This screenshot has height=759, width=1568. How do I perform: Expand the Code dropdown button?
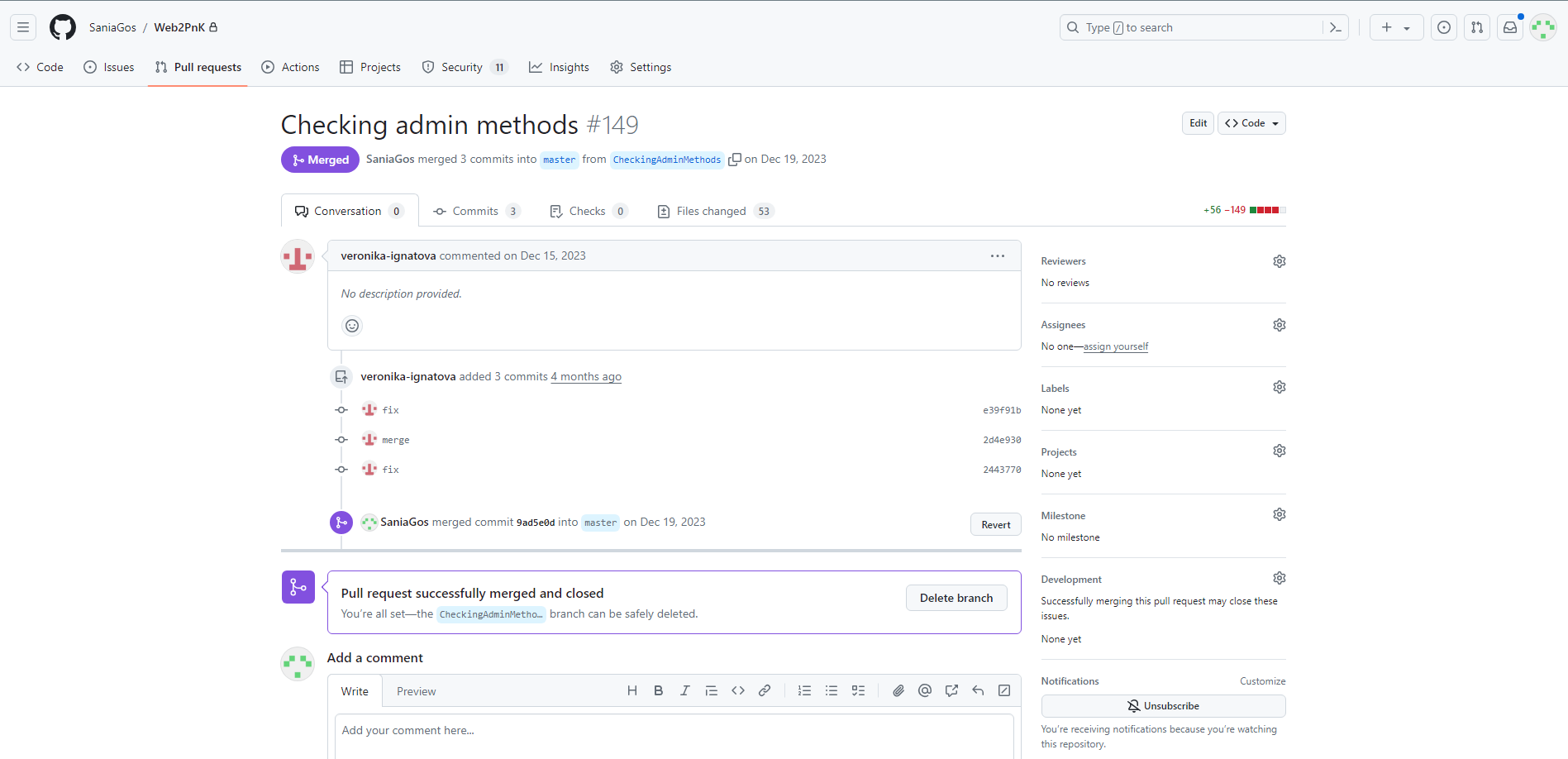point(1251,123)
